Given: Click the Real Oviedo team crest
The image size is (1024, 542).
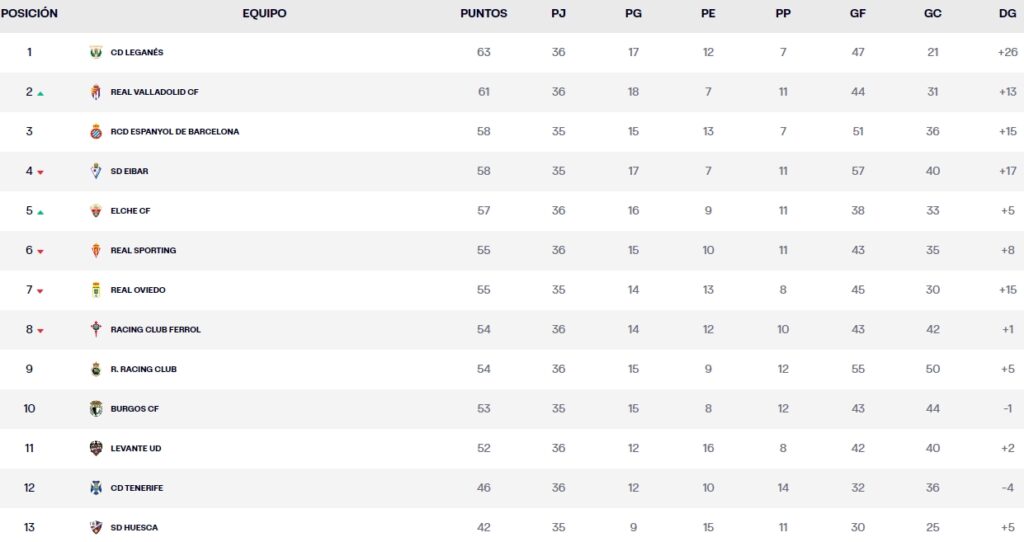Looking at the screenshot, I should point(96,290).
